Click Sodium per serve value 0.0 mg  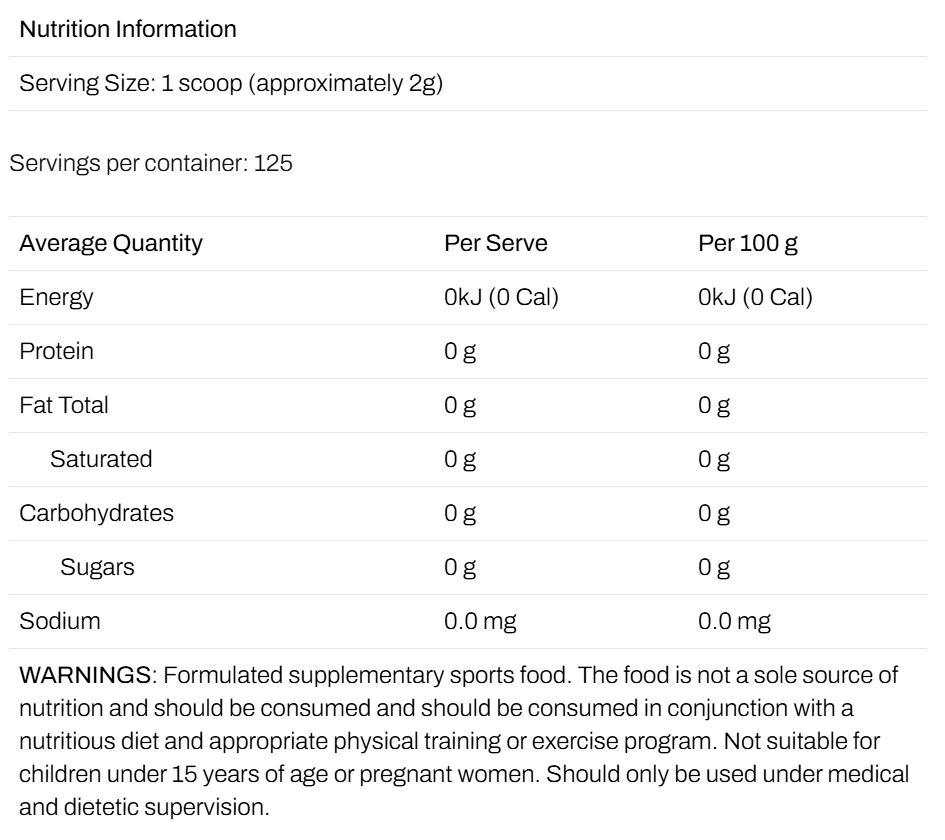[x=480, y=622]
